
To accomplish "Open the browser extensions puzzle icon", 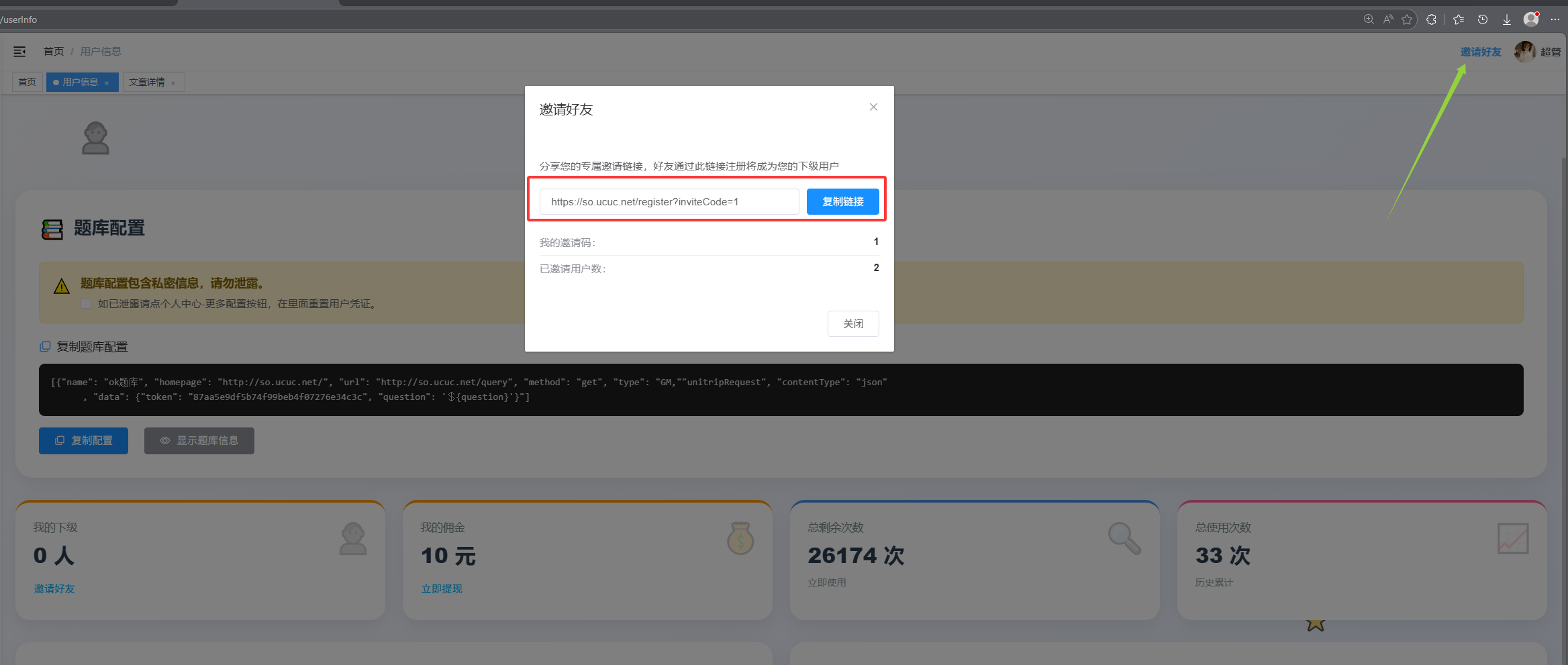I will [x=1431, y=19].
